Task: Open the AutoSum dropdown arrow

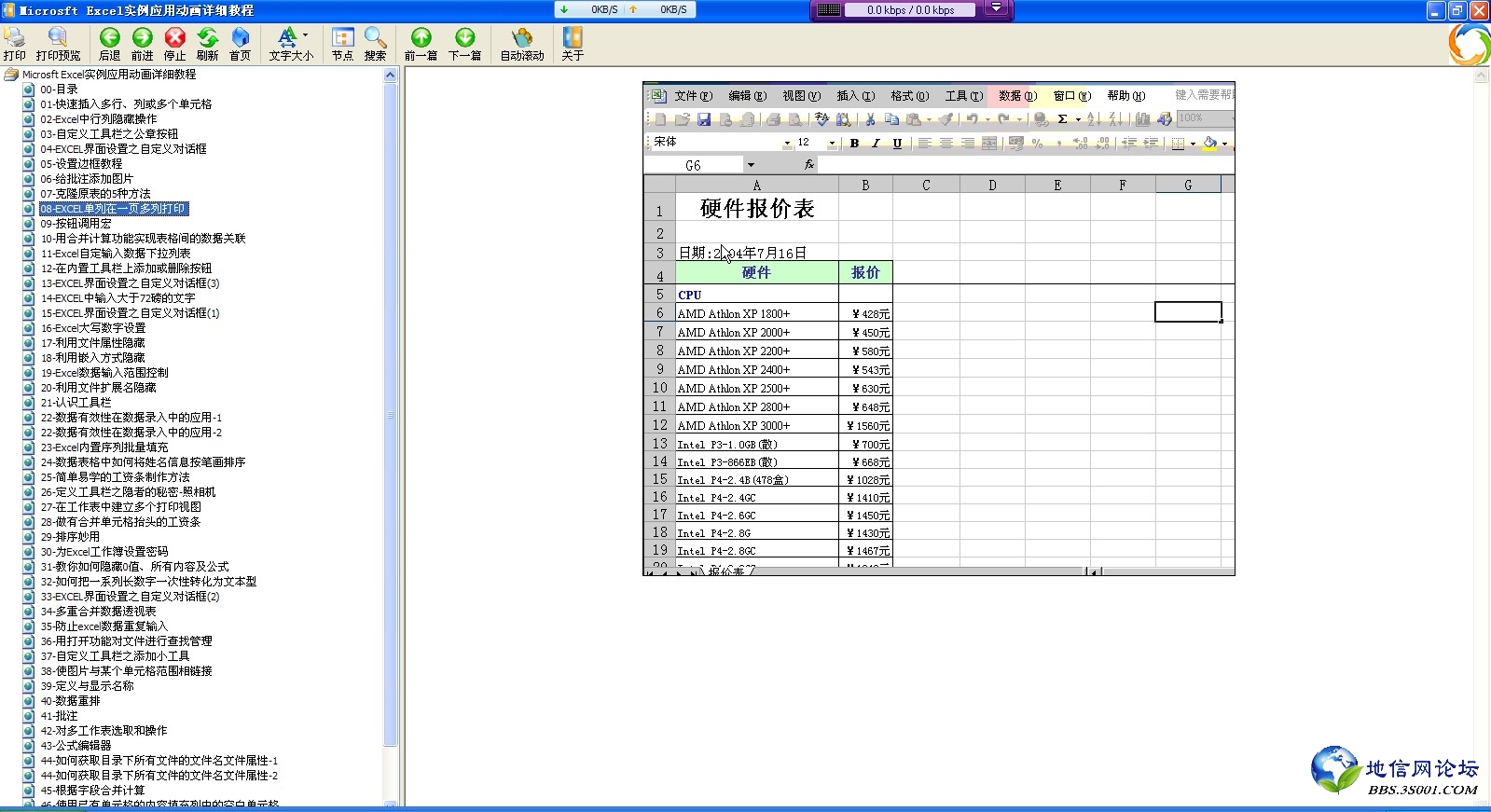Action: [1078, 119]
